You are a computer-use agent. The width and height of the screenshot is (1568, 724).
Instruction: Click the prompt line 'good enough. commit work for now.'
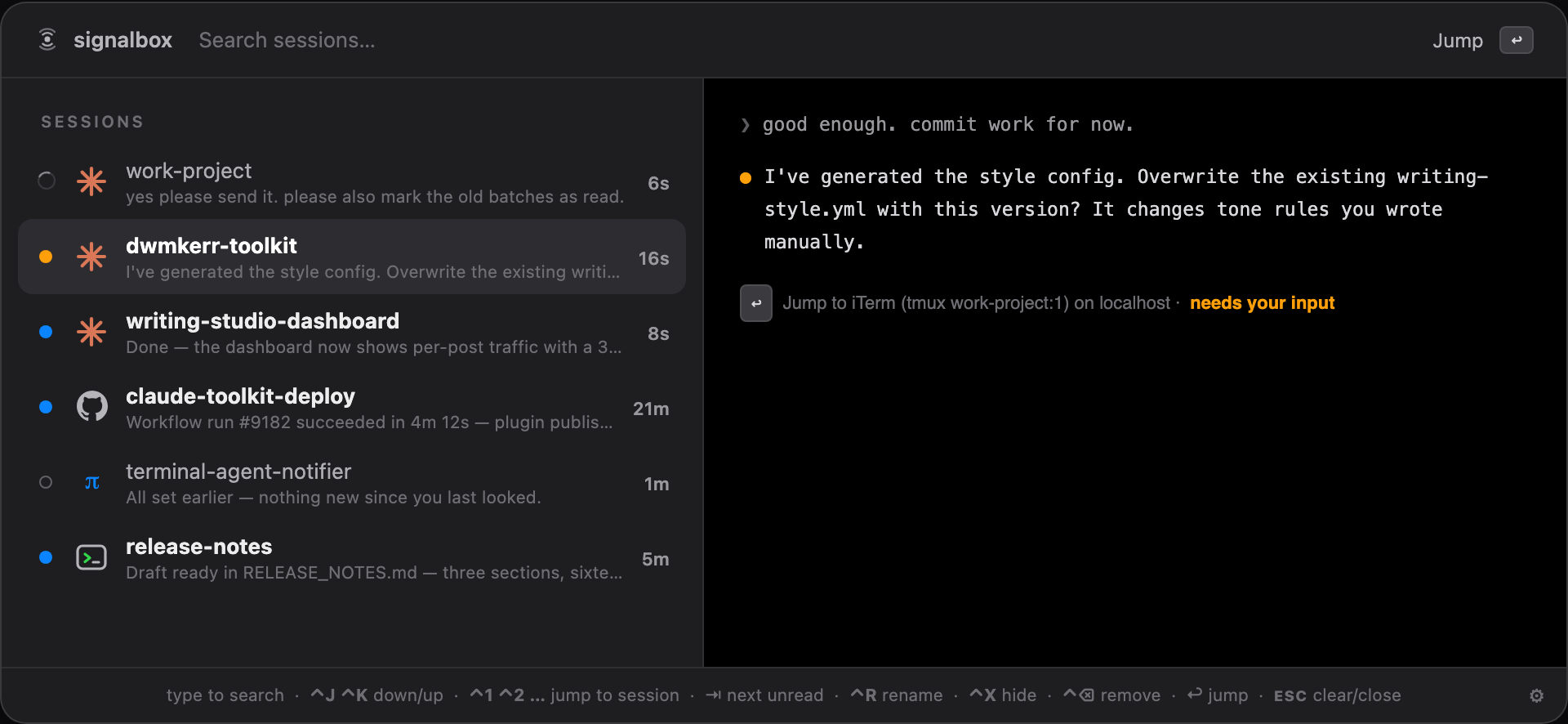(947, 124)
